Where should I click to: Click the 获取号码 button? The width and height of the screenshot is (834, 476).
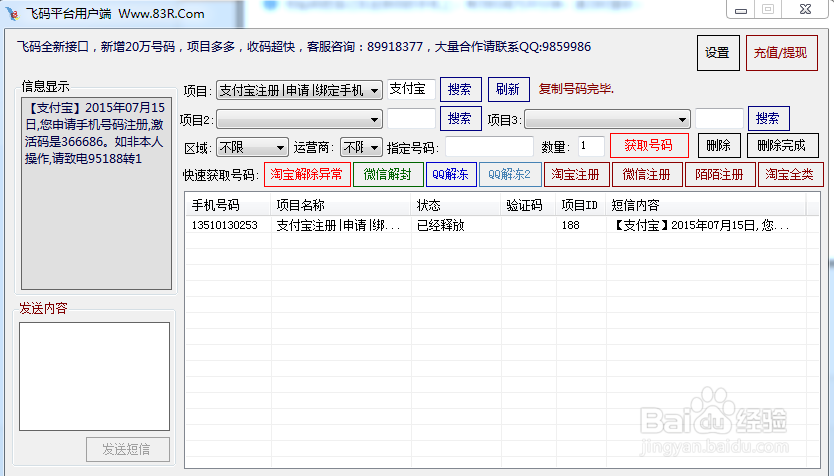(649, 145)
